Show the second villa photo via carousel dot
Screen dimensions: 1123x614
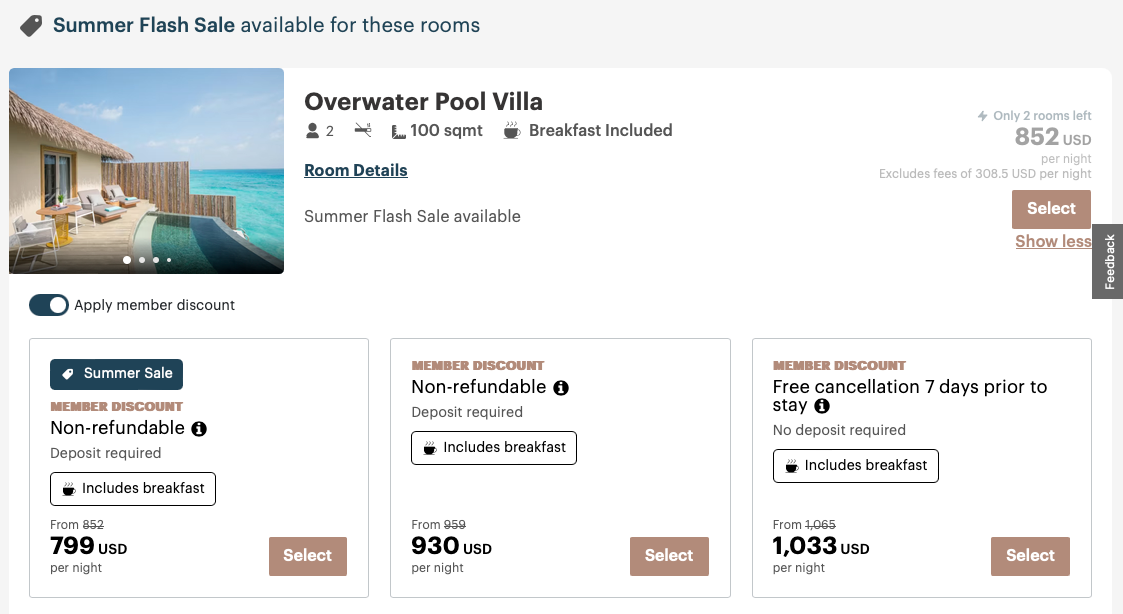click(x=141, y=260)
